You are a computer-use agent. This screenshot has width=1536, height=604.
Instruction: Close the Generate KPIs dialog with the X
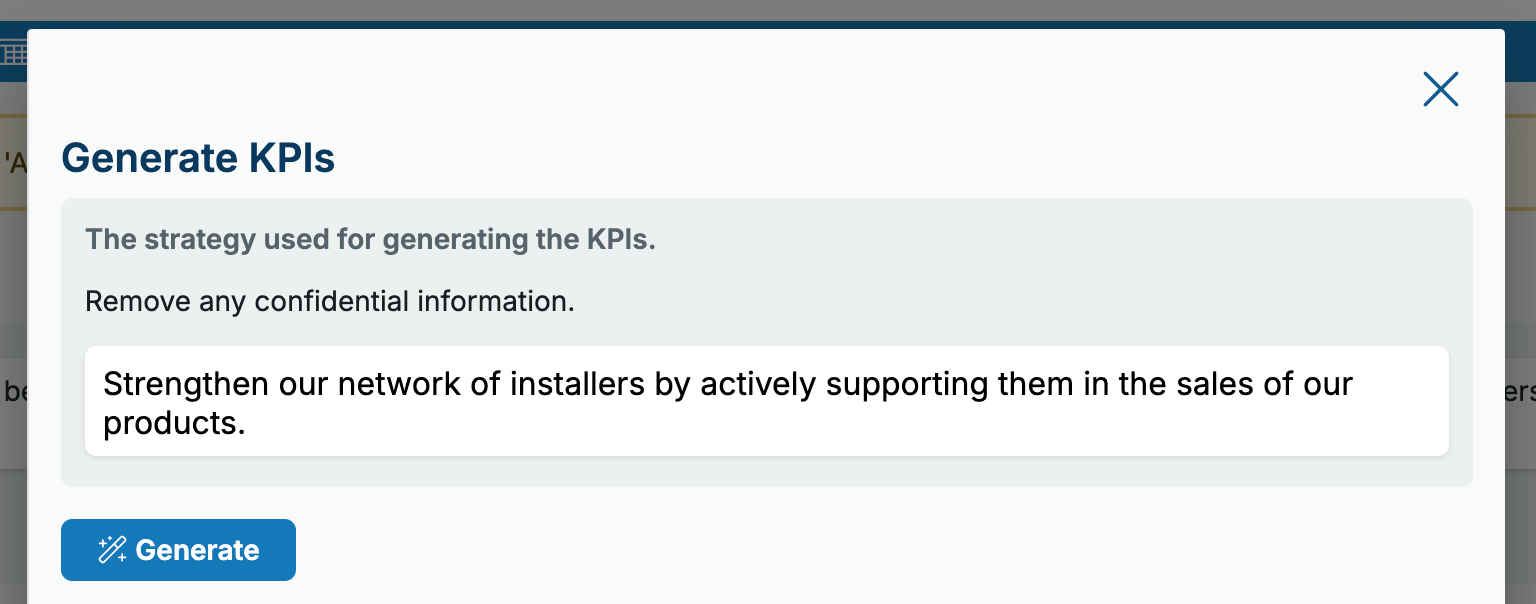click(1440, 89)
